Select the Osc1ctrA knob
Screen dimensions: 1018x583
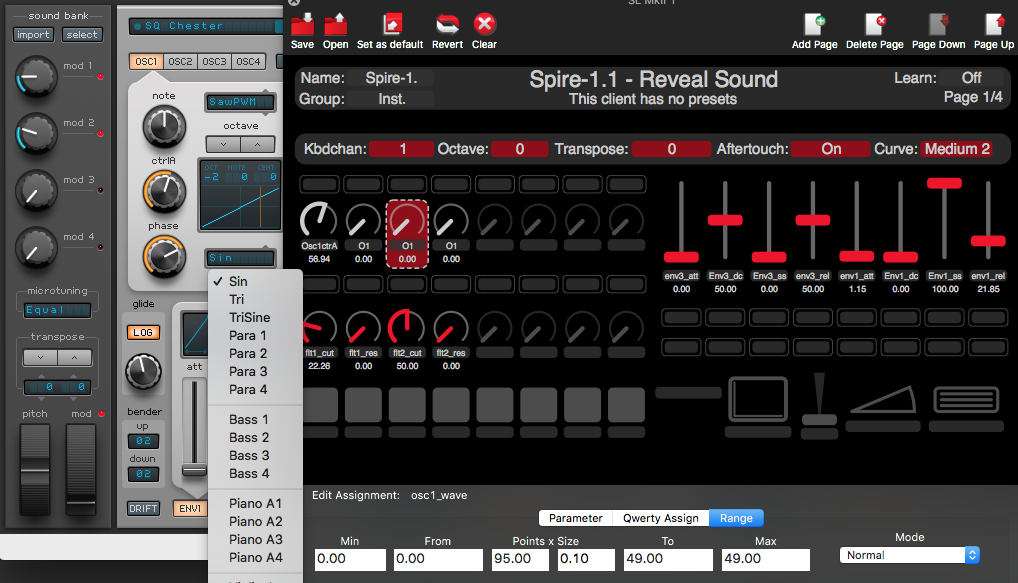click(319, 220)
